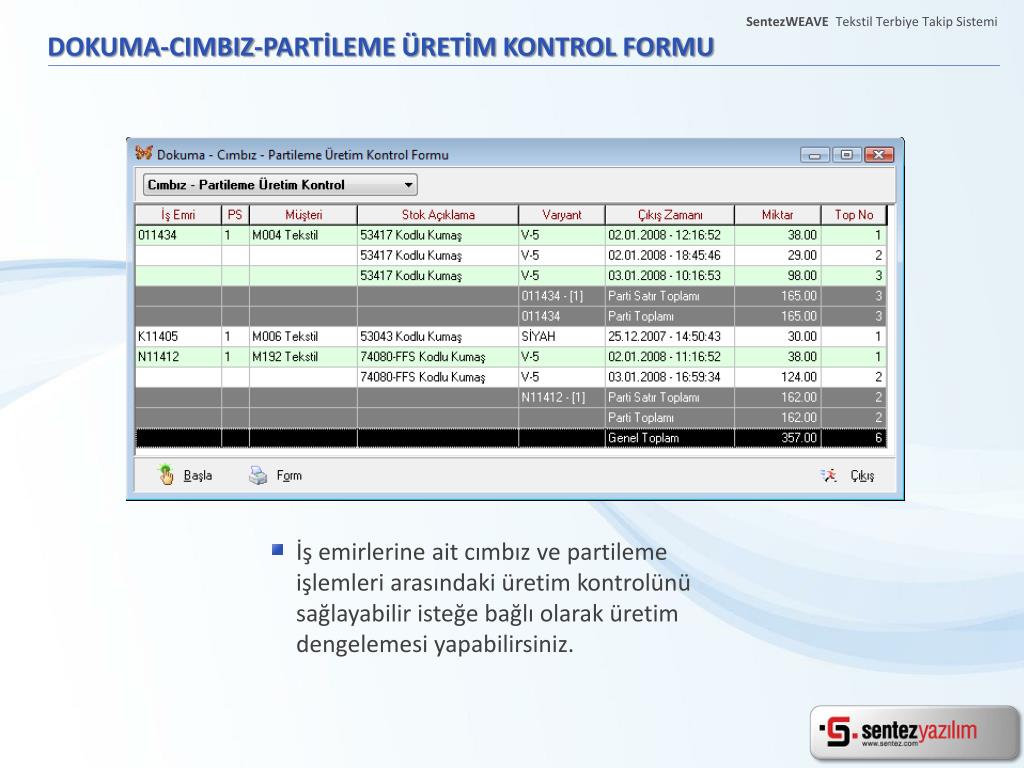Maximize the Üretim Kontrol Formu window
The width and height of the screenshot is (1024, 768).
tap(846, 155)
